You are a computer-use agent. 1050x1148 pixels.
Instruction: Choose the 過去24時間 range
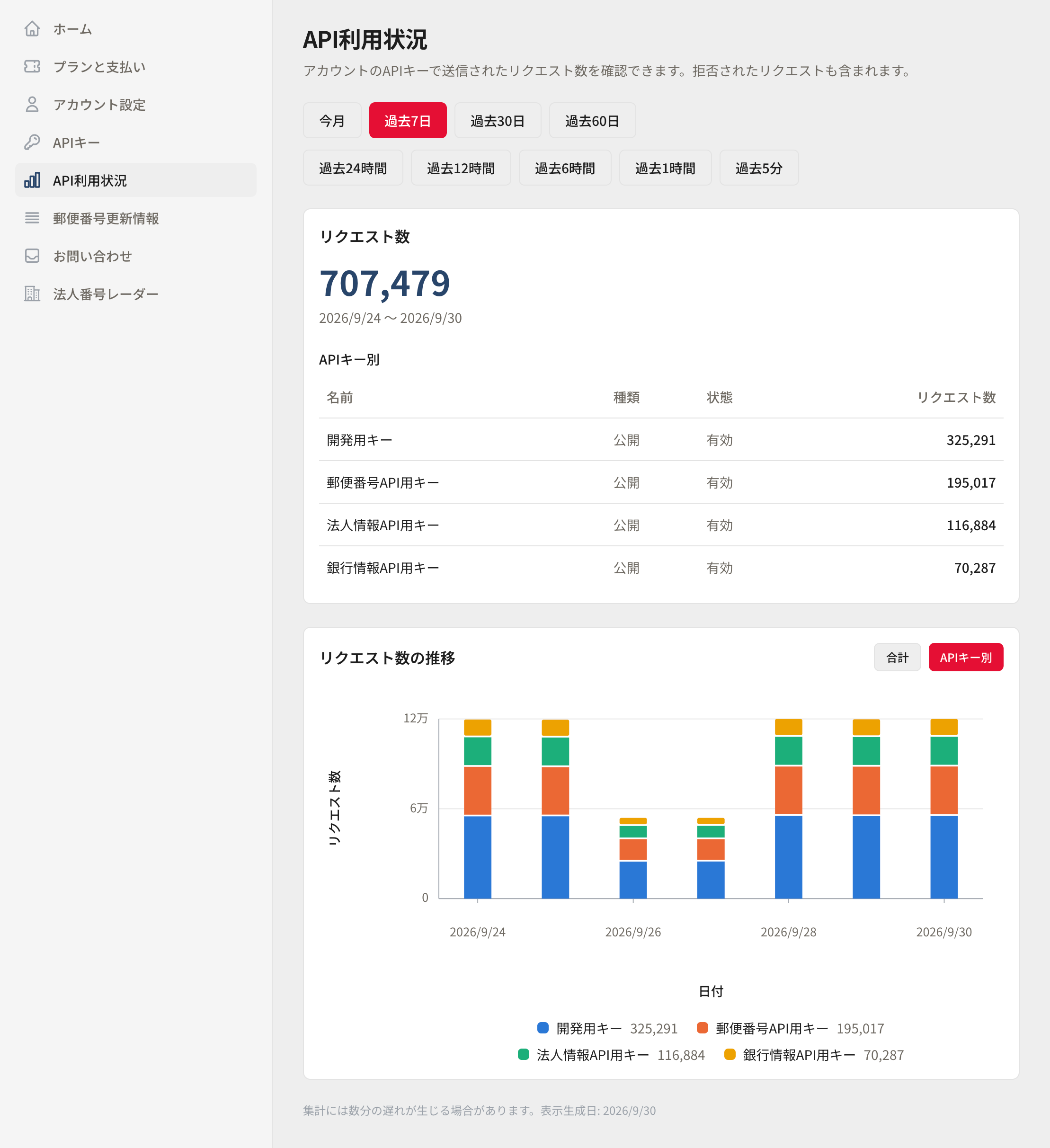point(353,168)
